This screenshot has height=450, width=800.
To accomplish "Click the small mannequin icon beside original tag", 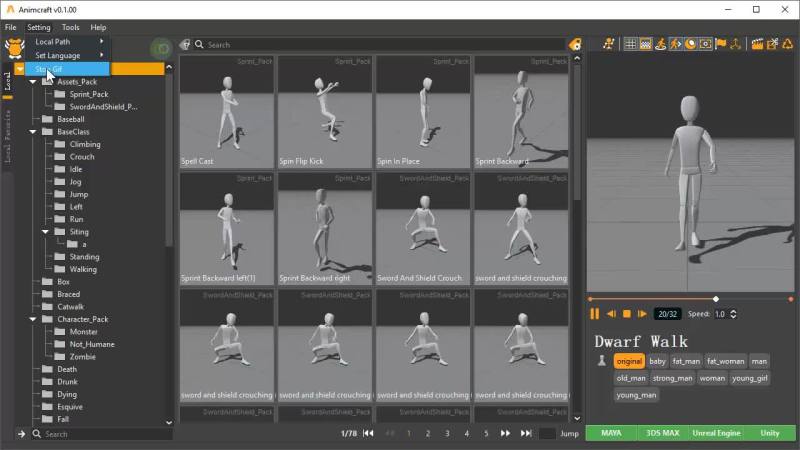I will pos(602,361).
